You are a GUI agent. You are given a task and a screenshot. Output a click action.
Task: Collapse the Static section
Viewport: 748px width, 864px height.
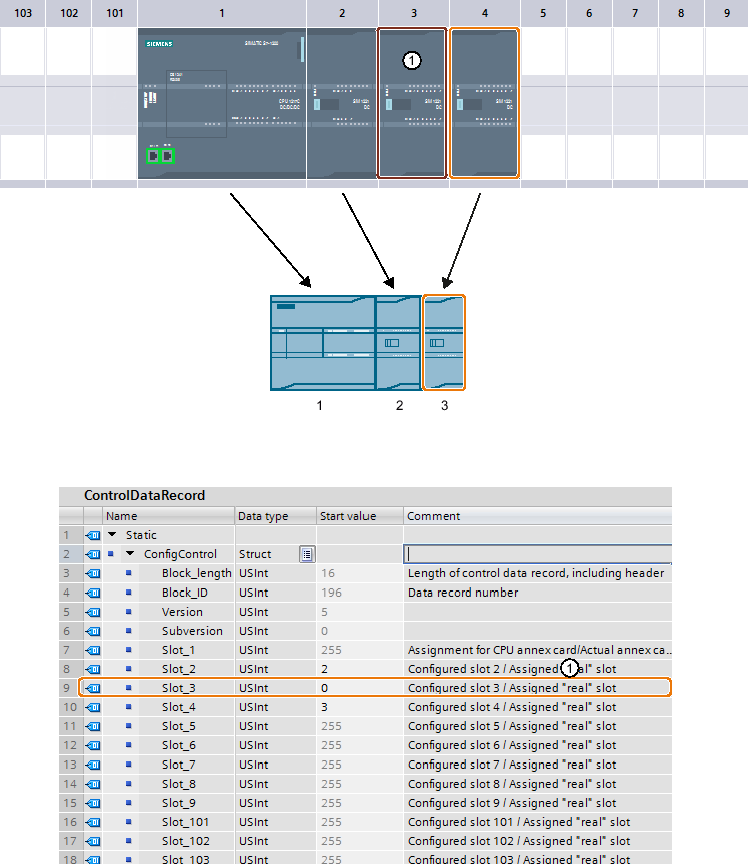click(112, 535)
